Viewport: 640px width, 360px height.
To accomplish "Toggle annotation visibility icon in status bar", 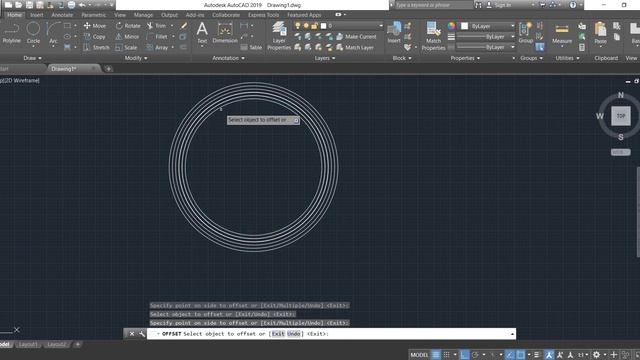I will (549, 355).
